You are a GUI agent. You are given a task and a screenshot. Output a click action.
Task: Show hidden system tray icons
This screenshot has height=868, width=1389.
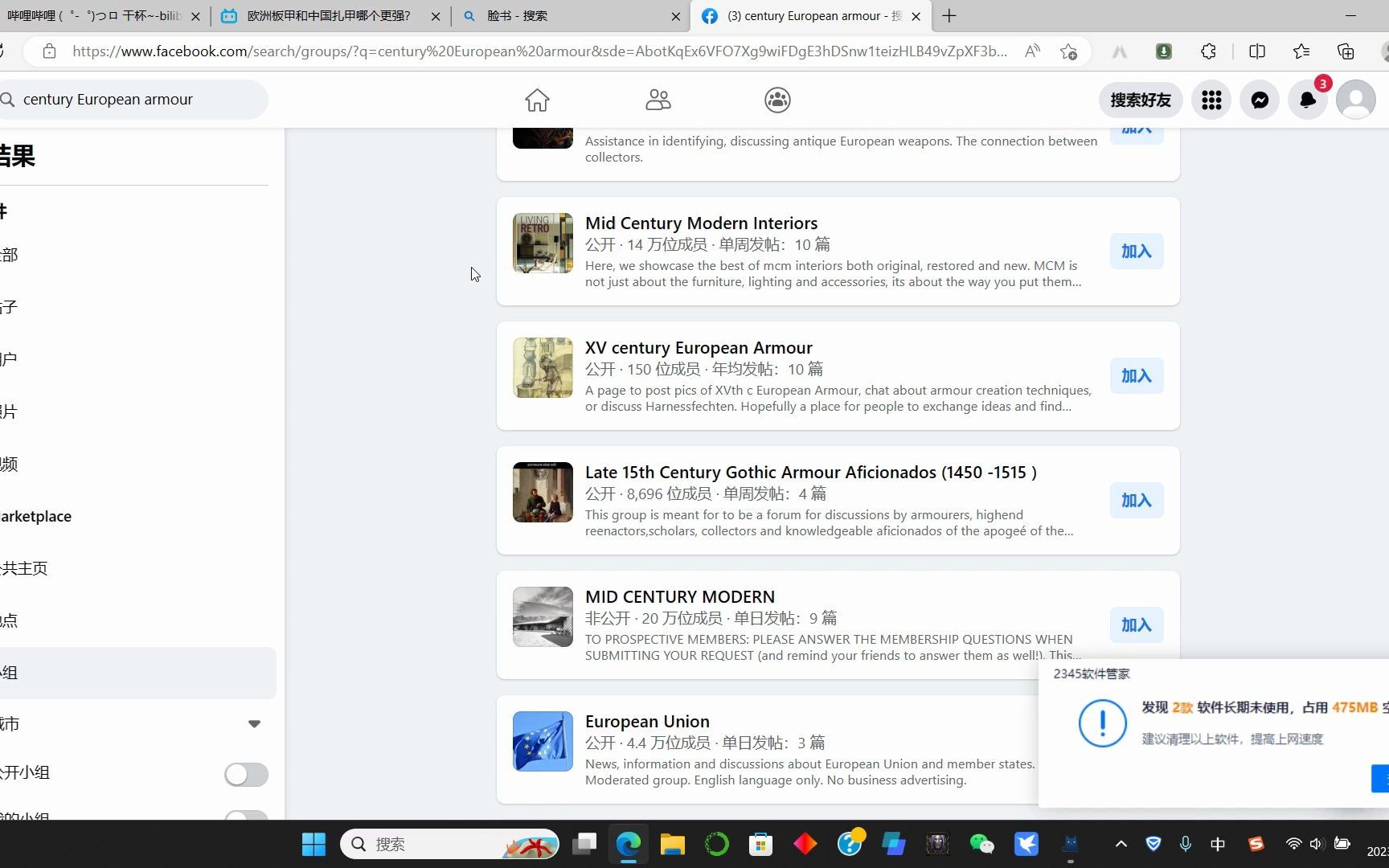click(x=1121, y=844)
